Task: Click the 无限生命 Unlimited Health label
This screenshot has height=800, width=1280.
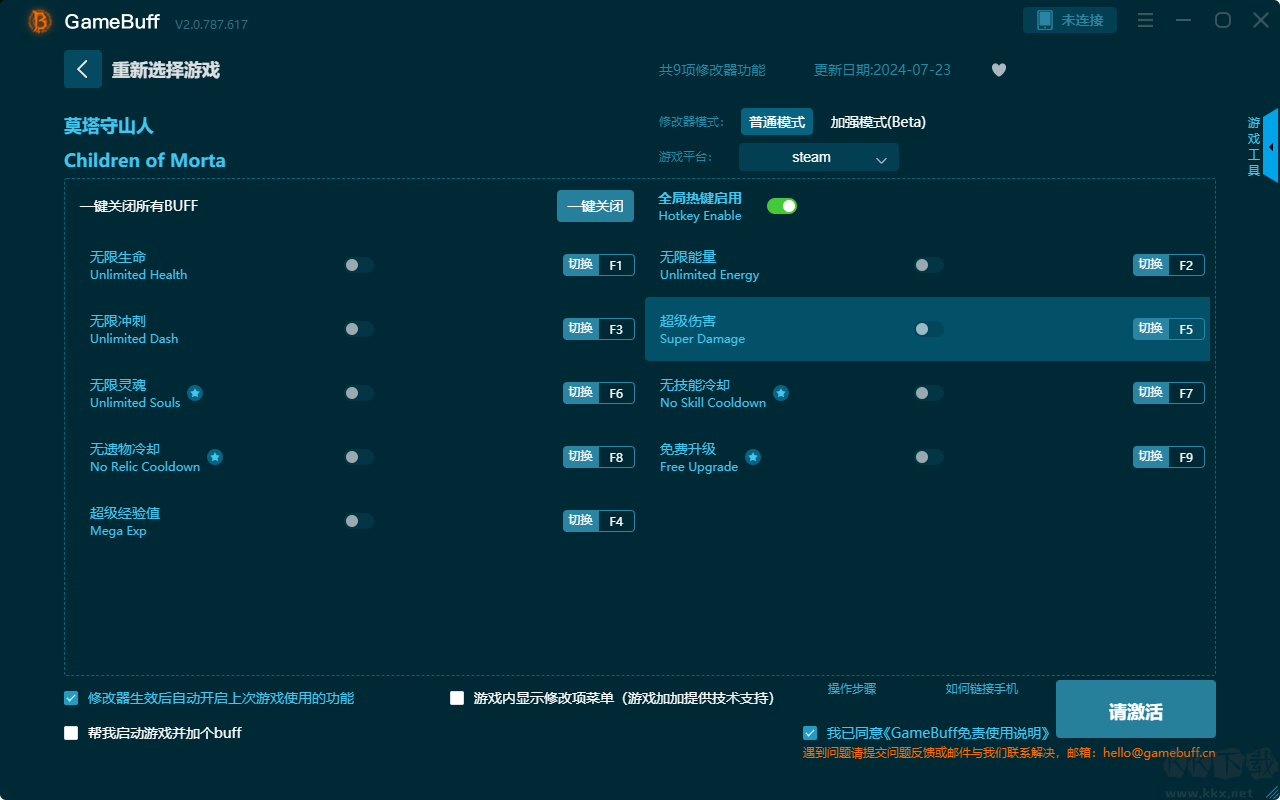Action: (138, 265)
